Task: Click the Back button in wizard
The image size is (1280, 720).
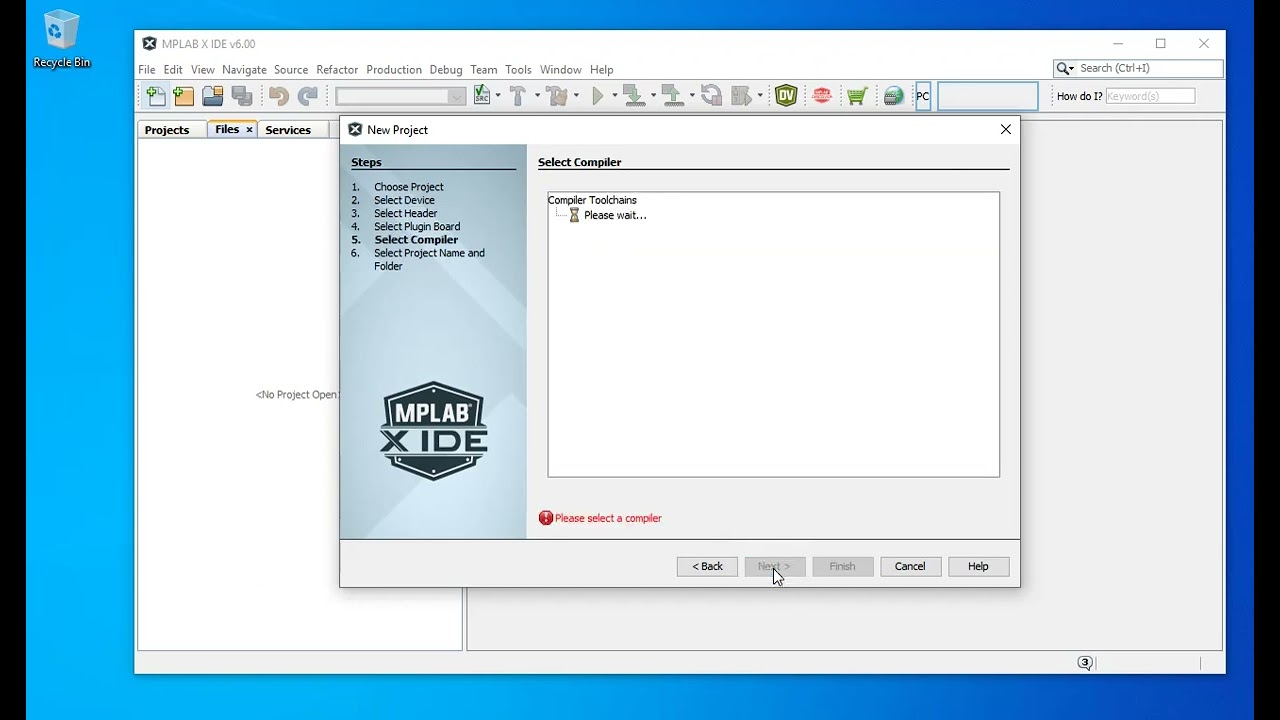Action: tap(707, 566)
